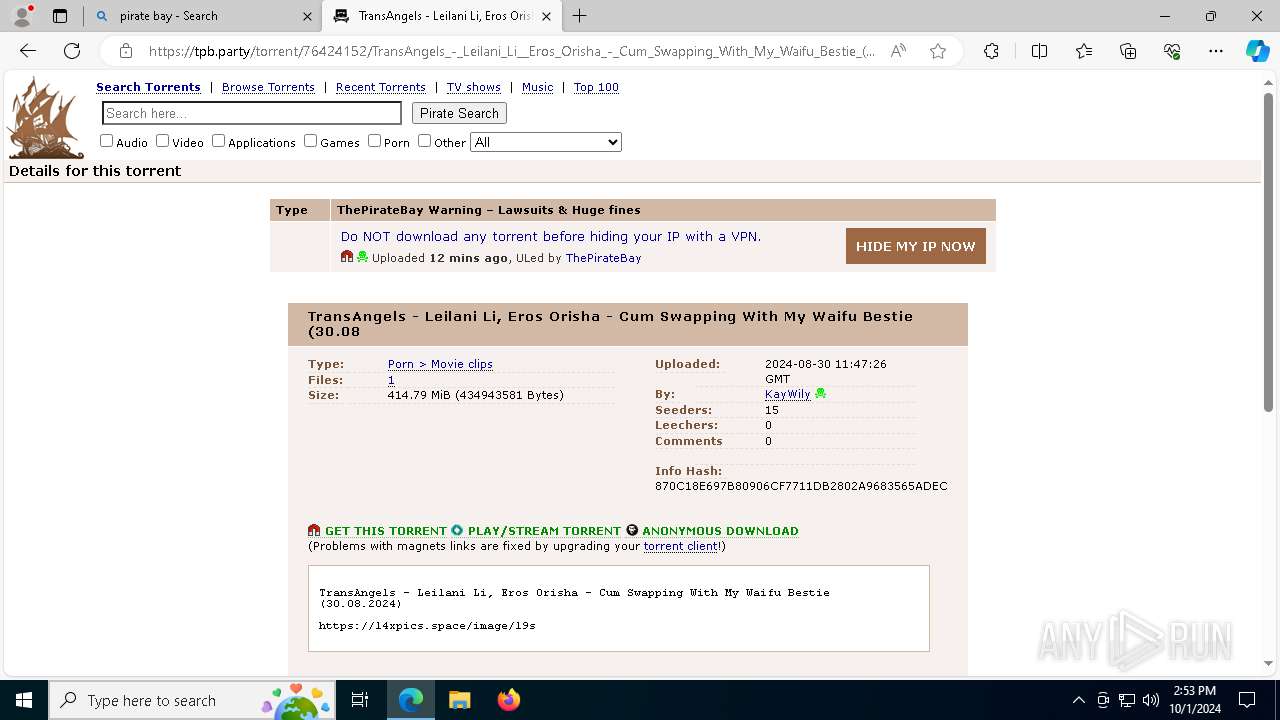Click the lock site info icon
This screenshot has width=1280, height=720.
126,51
